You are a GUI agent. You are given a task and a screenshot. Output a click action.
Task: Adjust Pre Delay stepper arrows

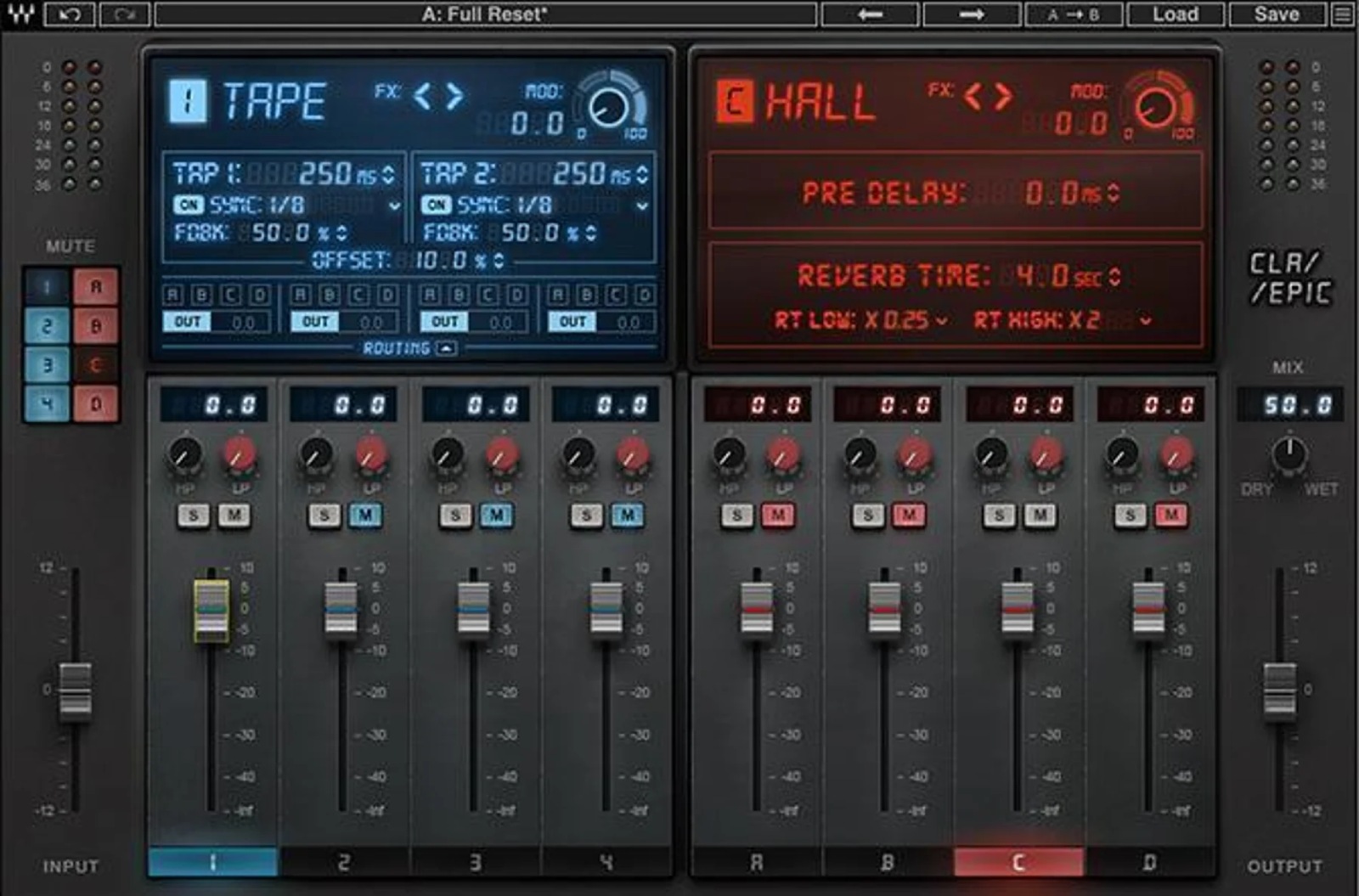point(1113,193)
